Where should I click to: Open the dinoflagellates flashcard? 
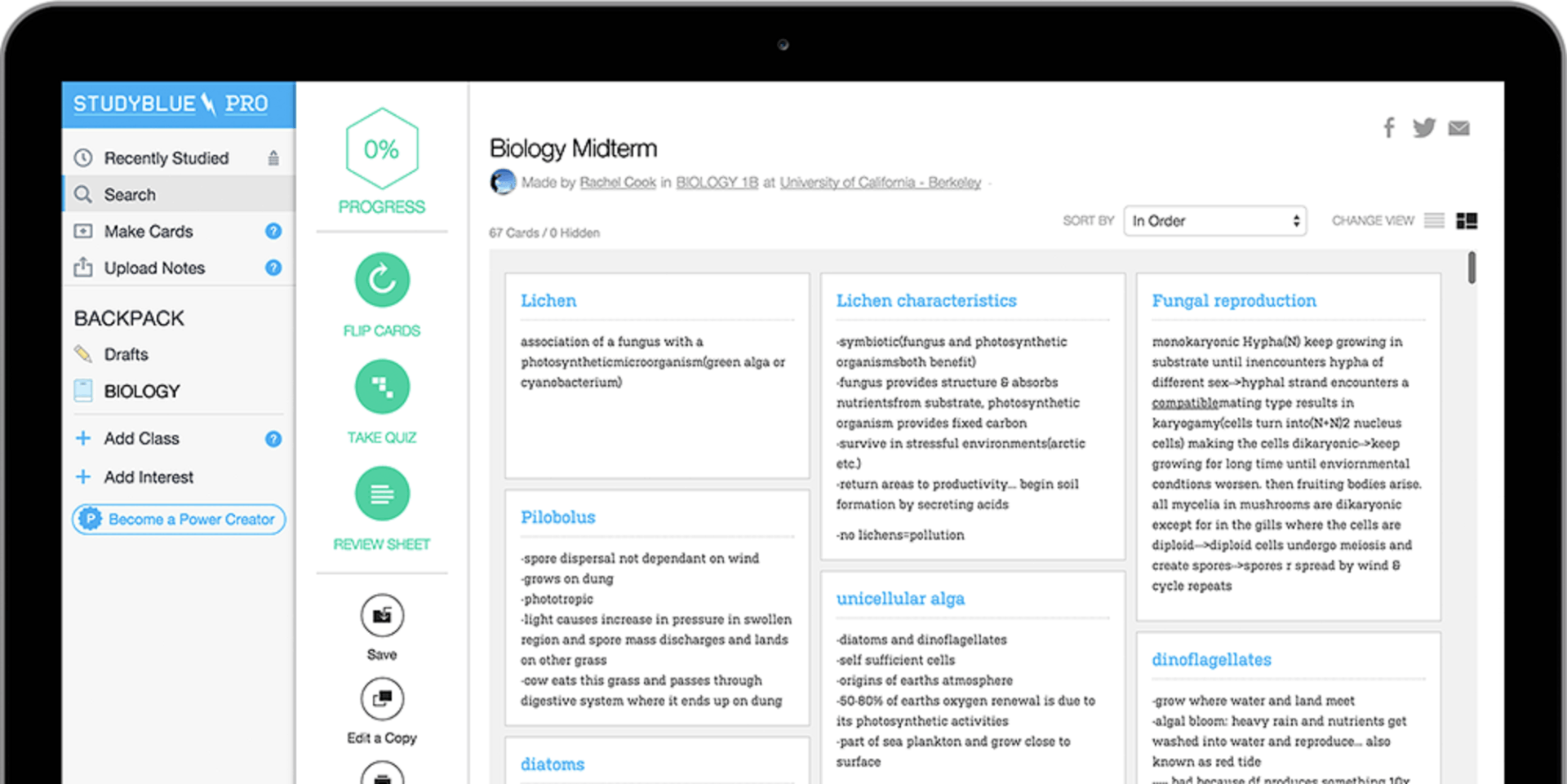[x=1289, y=708]
